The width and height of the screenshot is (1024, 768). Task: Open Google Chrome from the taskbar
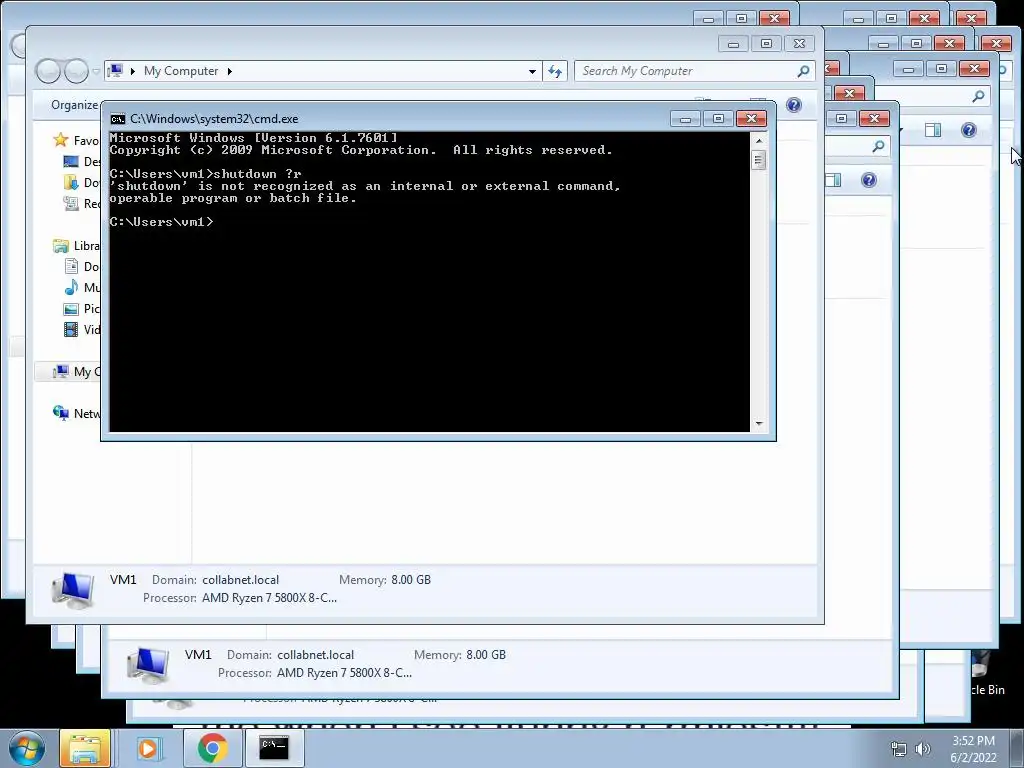(x=212, y=748)
